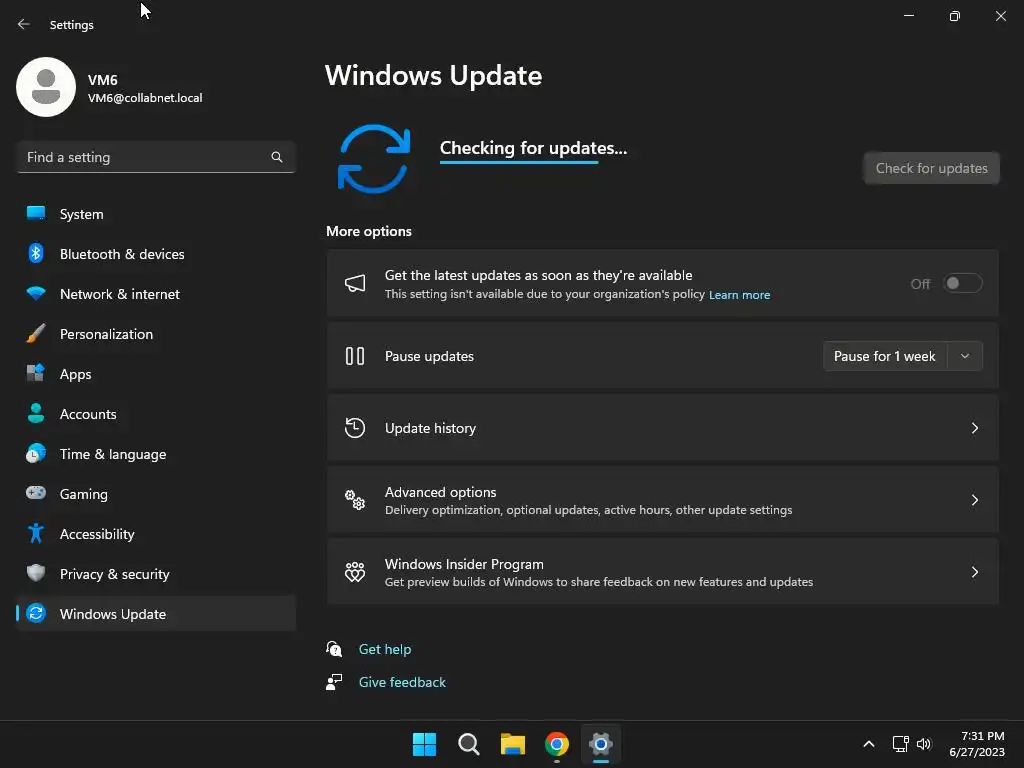This screenshot has width=1024, height=768.
Task: Go back with the Settings back arrow
Action: [24, 24]
